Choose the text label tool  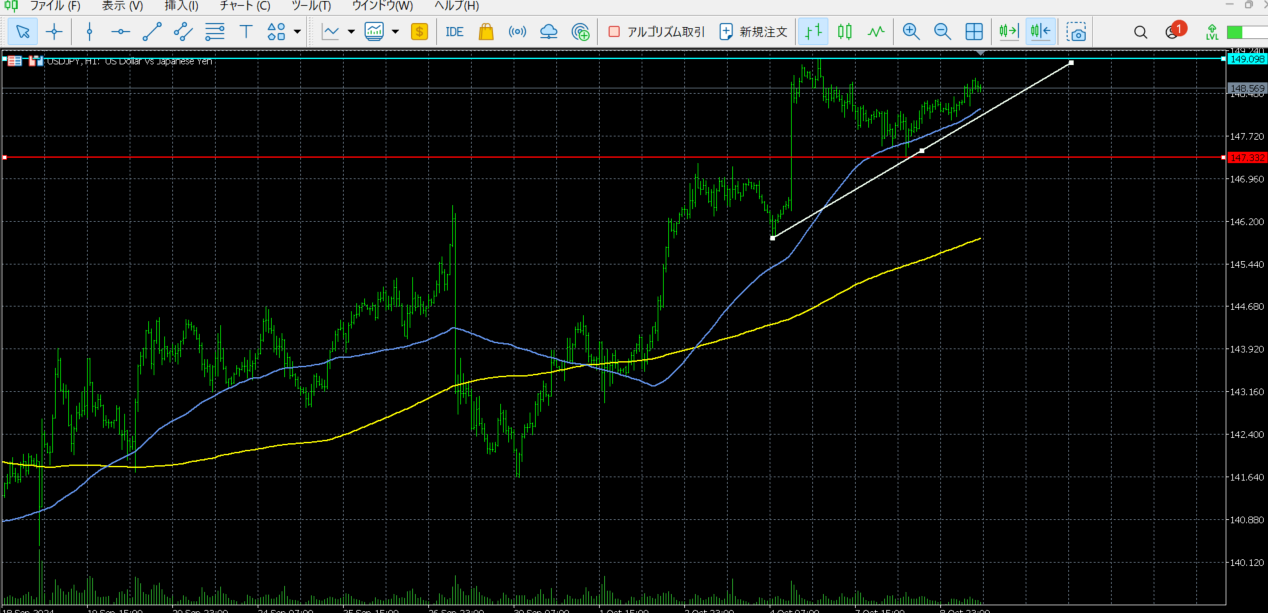point(245,31)
